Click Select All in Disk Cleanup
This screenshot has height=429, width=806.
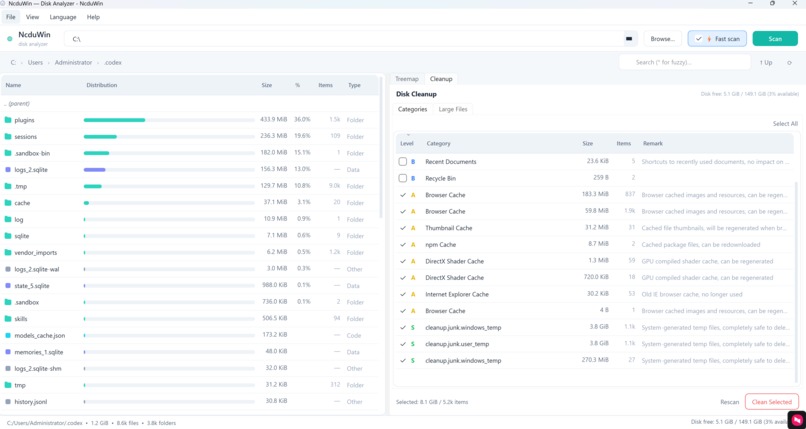point(785,124)
